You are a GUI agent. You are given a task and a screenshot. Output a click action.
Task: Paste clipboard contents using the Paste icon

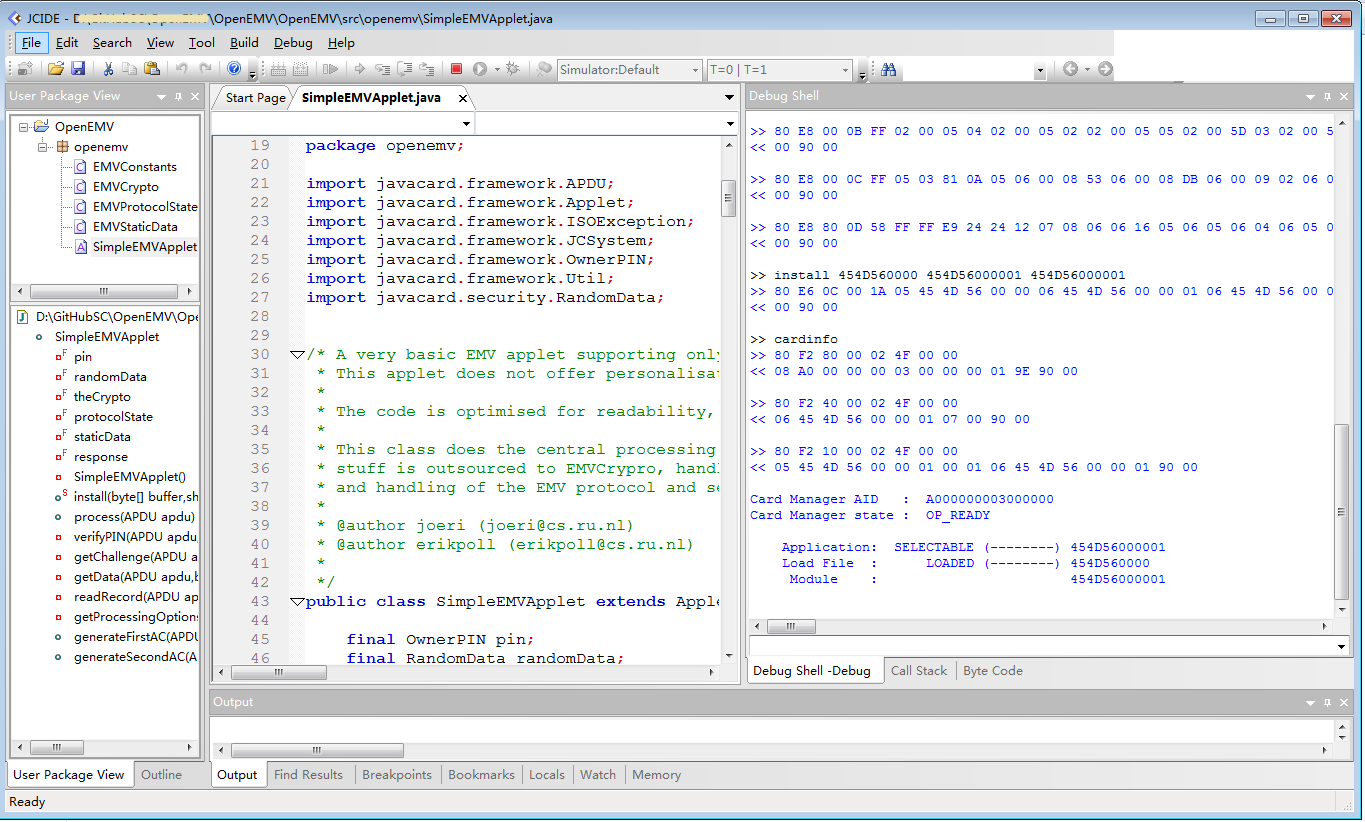point(151,69)
